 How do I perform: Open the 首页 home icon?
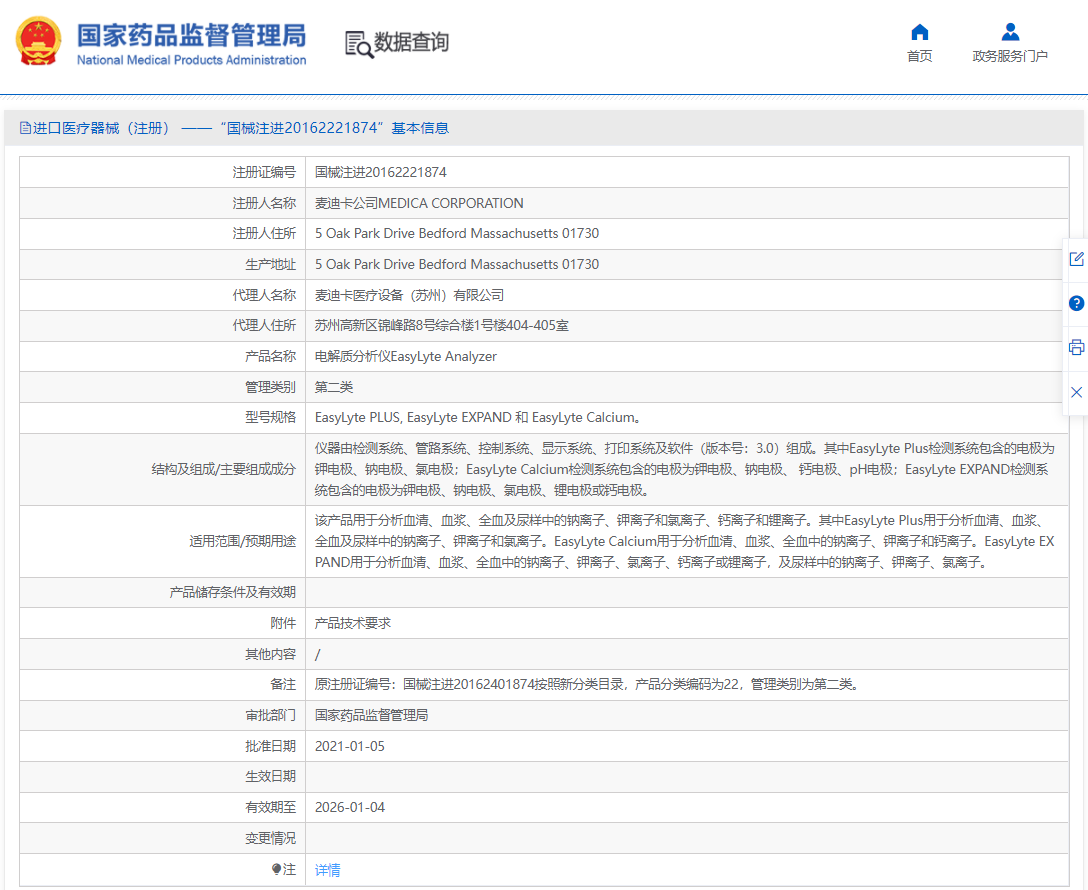point(919,32)
